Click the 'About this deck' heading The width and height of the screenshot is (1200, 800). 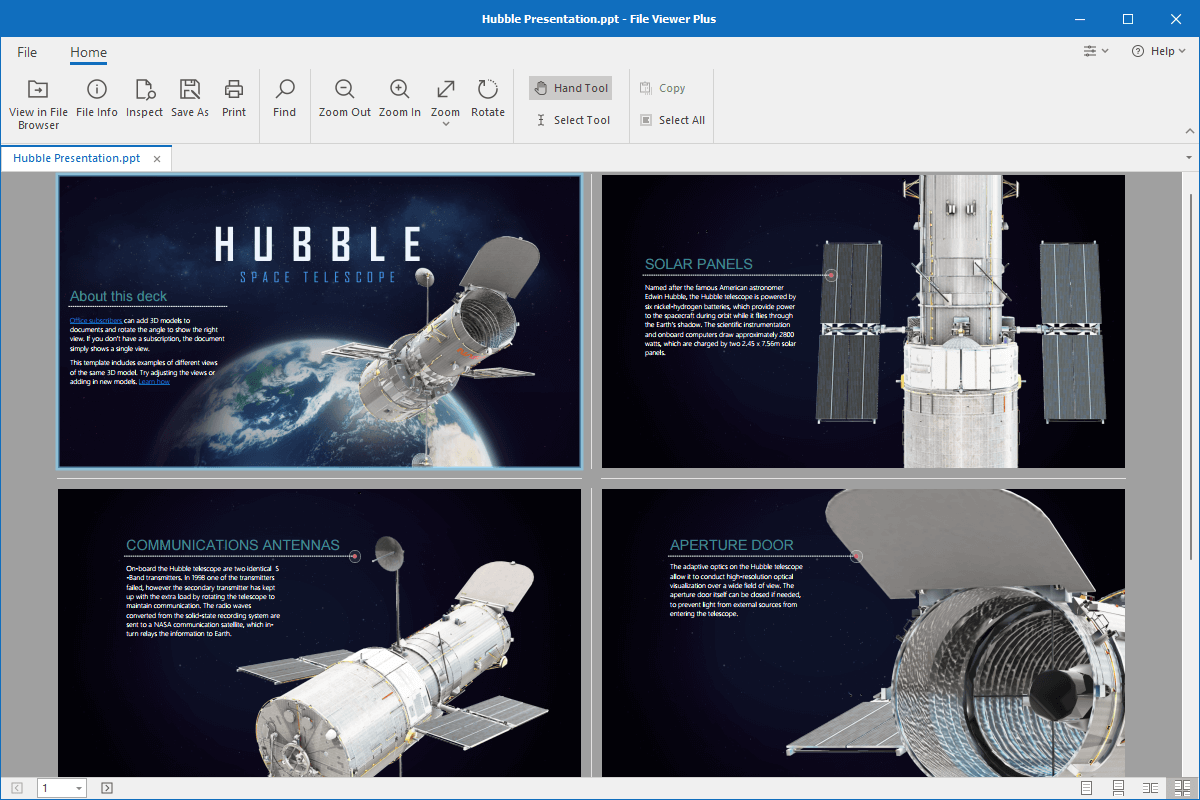click(x=119, y=296)
